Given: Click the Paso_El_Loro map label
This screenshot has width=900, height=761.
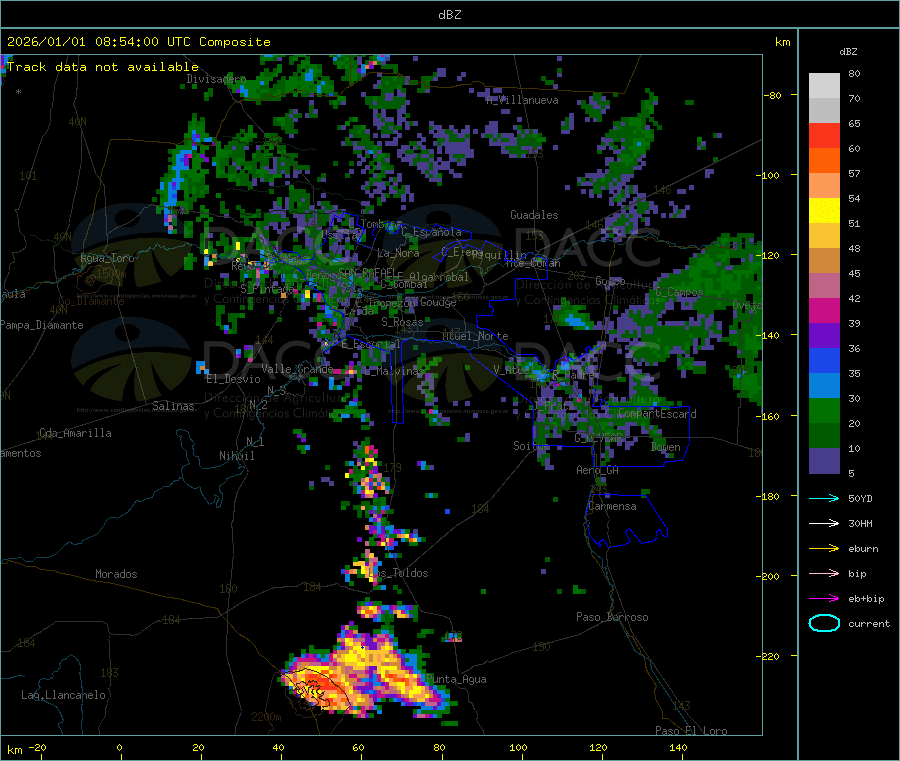Looking at the screenshot, I should 692,731.
